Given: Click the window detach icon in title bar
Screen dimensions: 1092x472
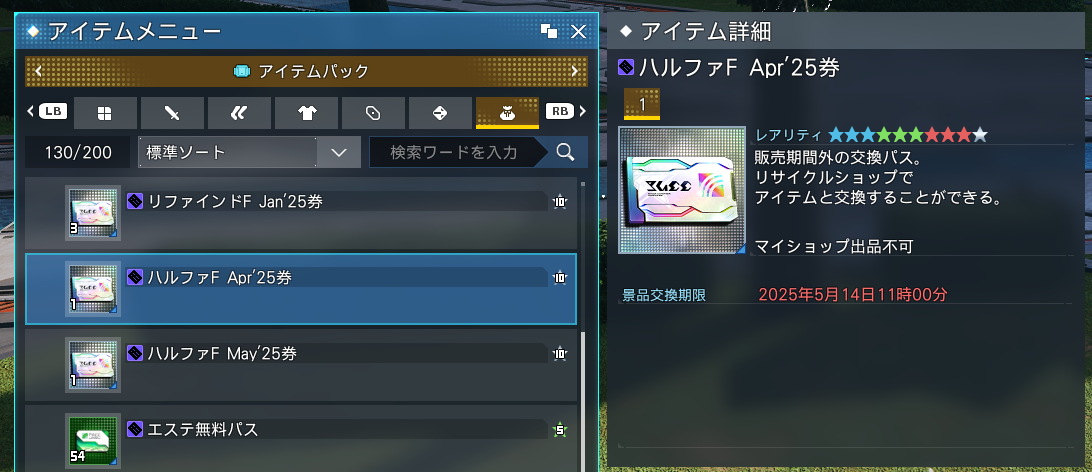Looking at the screenshot, I should click(549, 31).
